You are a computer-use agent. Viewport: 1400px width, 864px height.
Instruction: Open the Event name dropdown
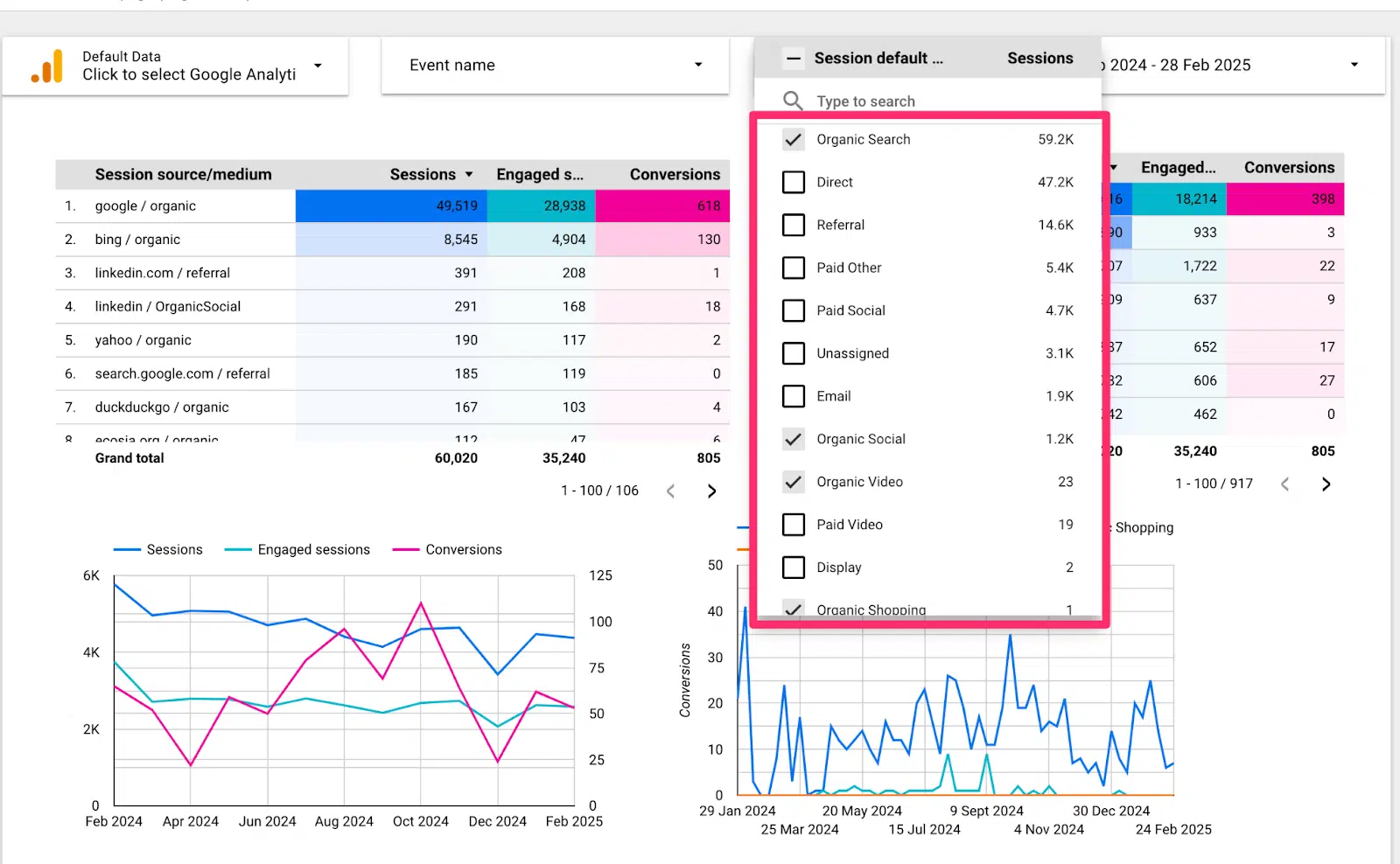point(556,65)
